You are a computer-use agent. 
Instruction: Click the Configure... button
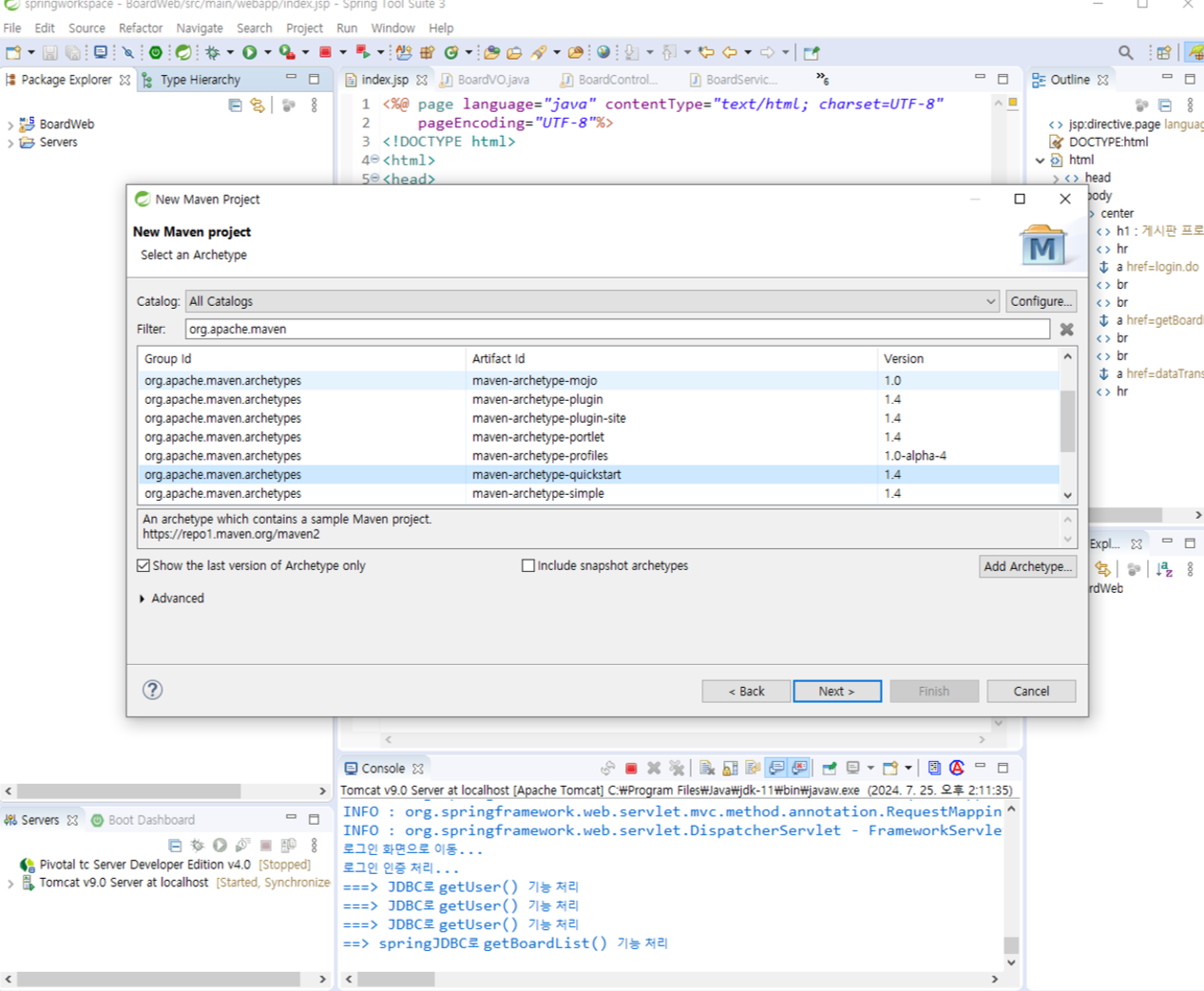[x=1041, y=301]
